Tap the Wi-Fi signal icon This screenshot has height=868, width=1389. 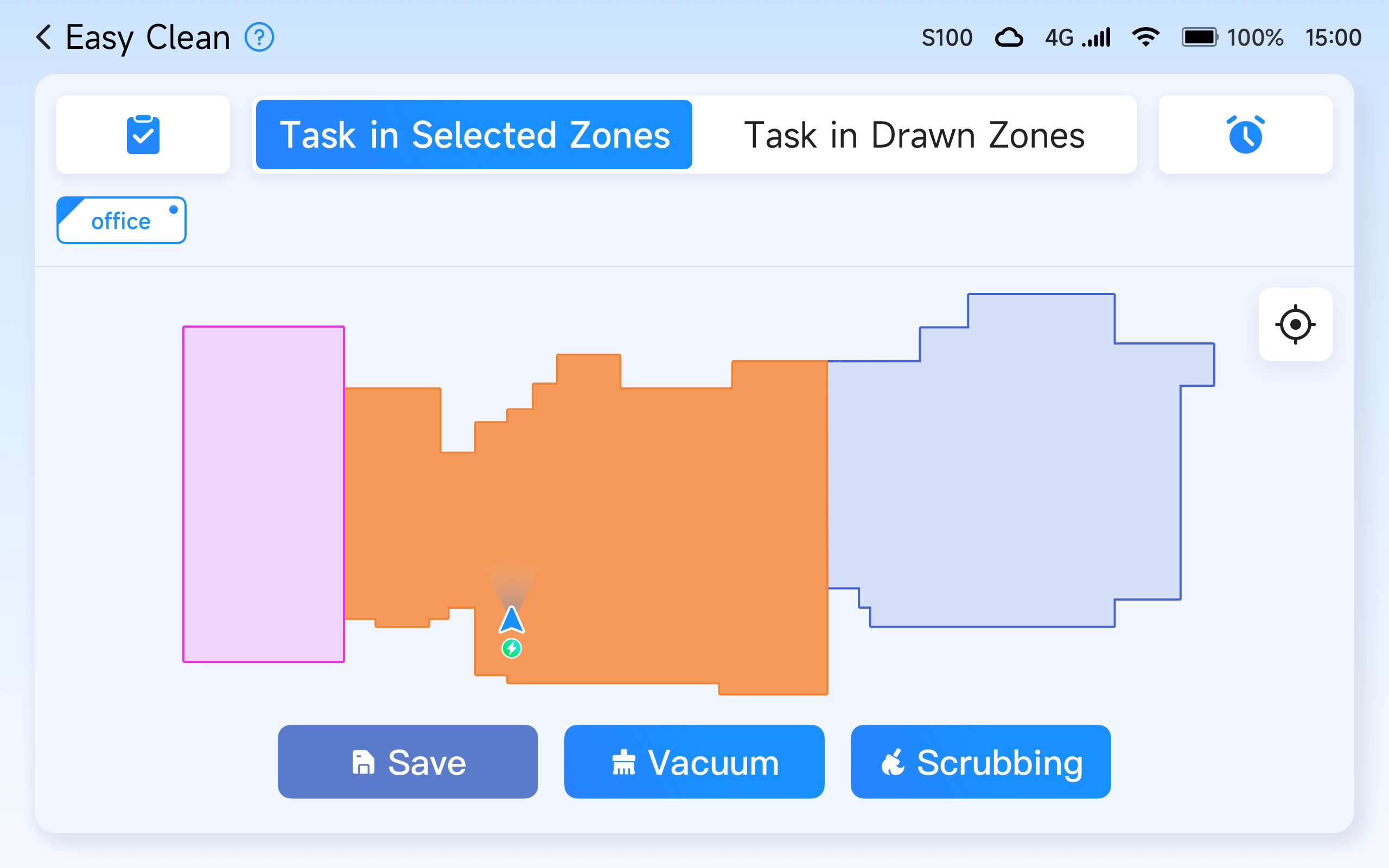[1145, 37]
